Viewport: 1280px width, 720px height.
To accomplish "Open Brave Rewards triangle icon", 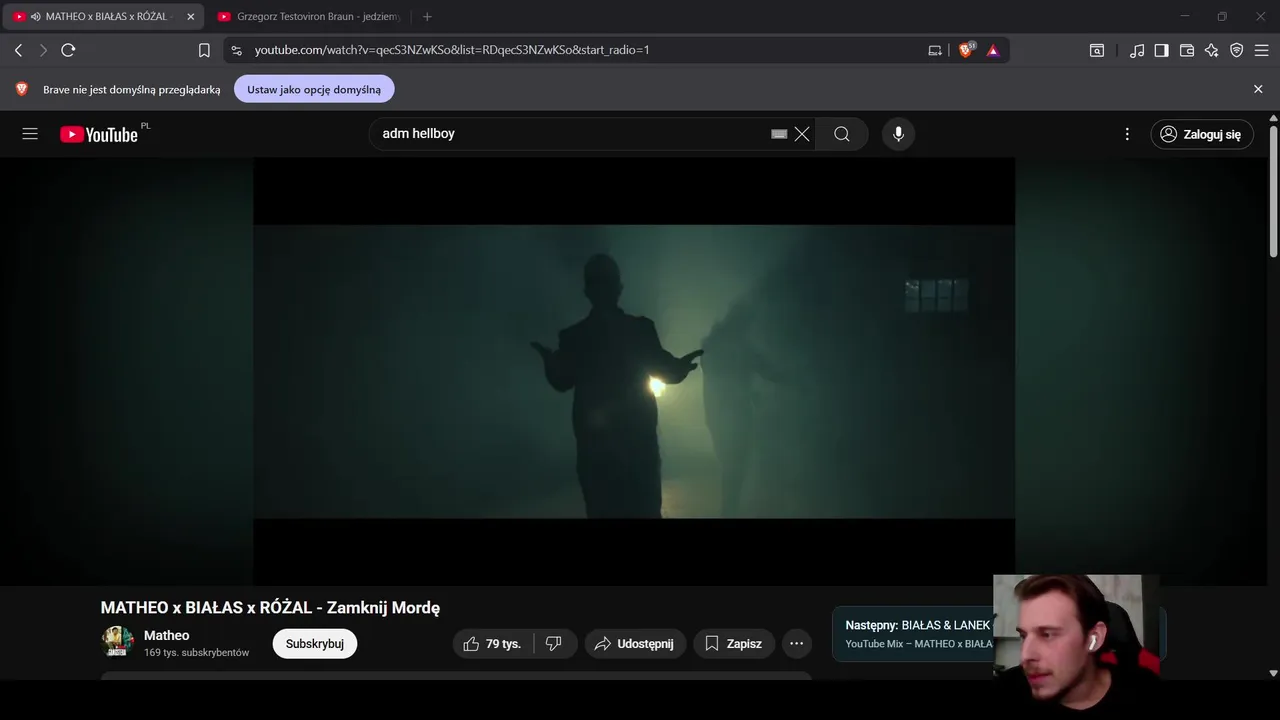I will coord(993,50).
